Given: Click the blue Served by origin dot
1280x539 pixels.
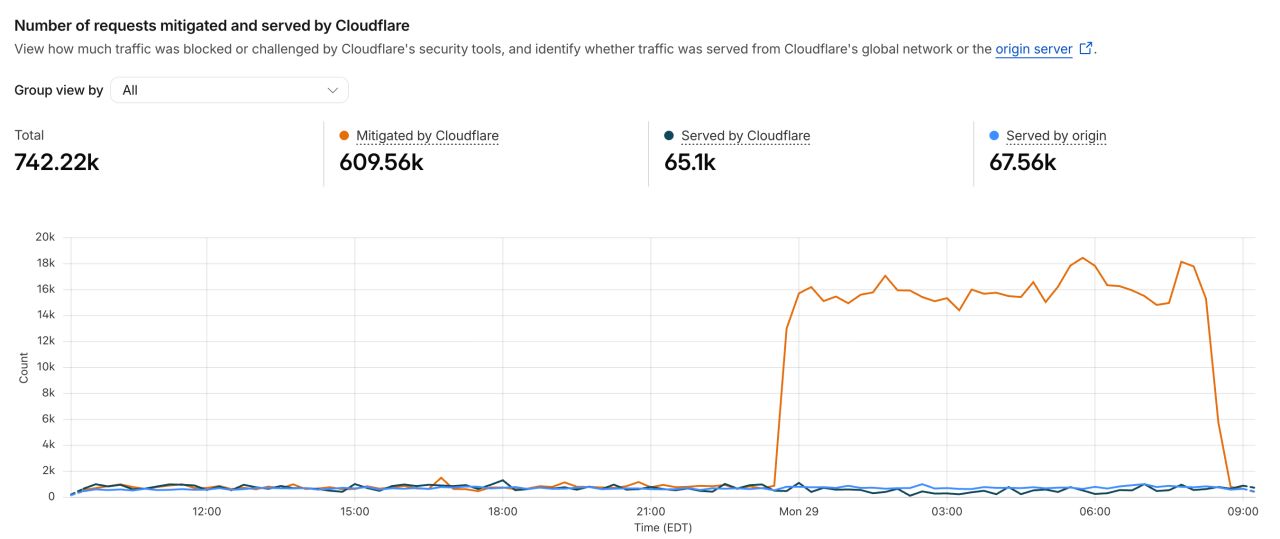Looking at the screenshot, I should click(x=994, y=135).
